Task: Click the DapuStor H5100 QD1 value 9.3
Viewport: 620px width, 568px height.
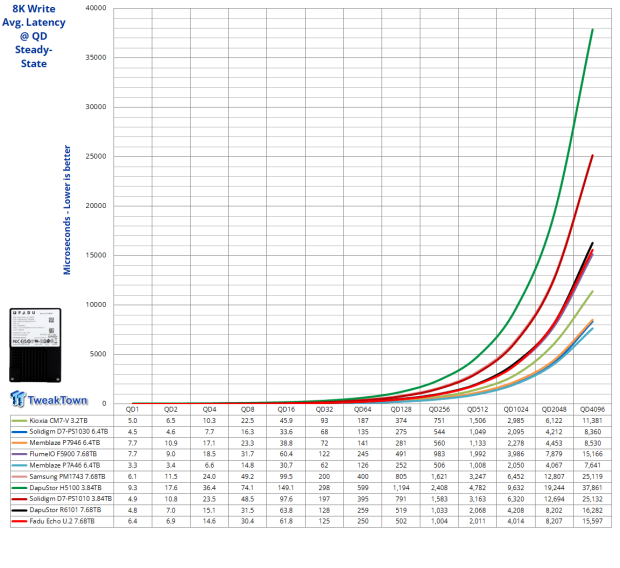Action: pos(132,488)
